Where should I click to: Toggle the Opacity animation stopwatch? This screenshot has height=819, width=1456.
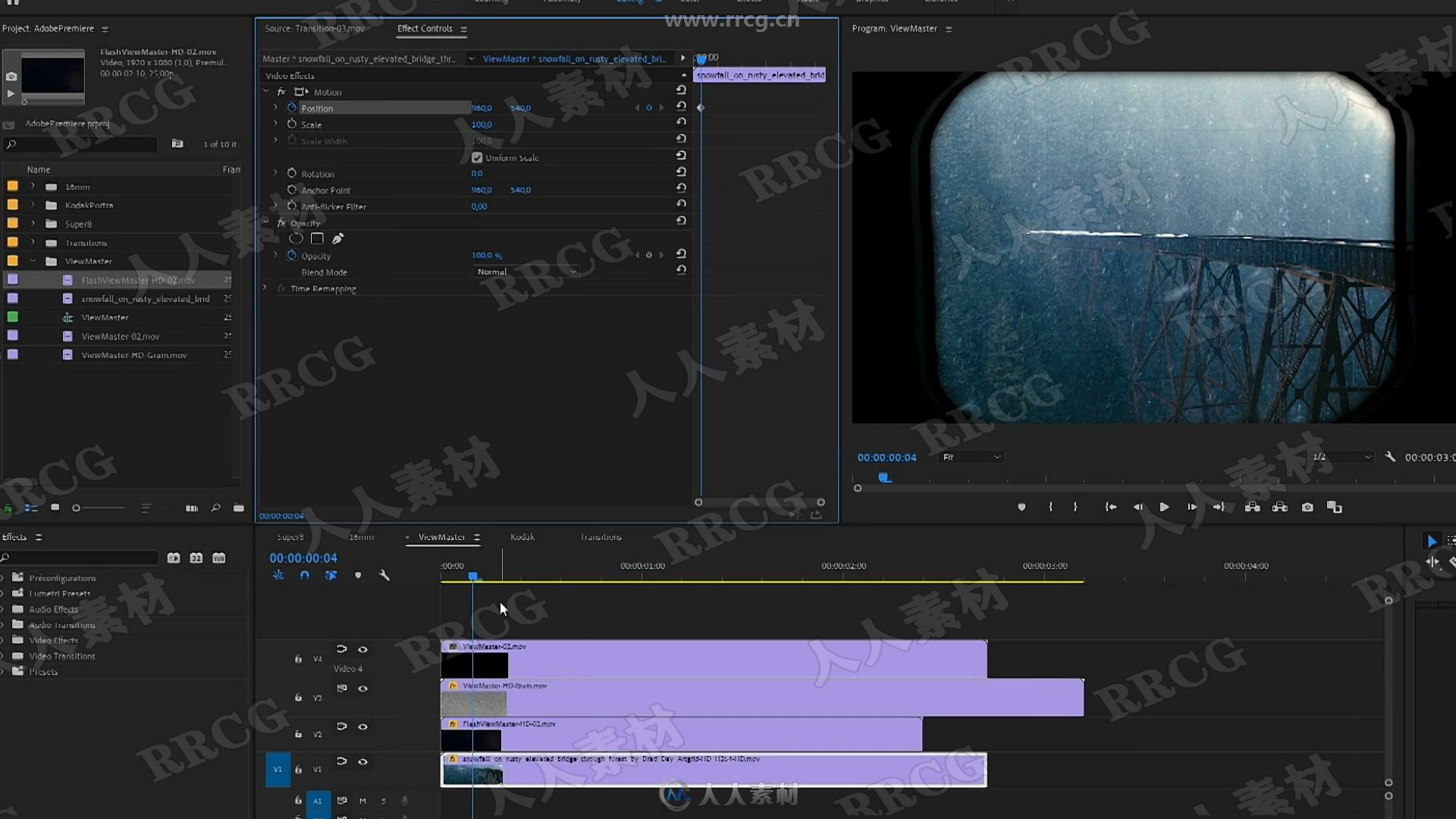(x=292, y=255)
